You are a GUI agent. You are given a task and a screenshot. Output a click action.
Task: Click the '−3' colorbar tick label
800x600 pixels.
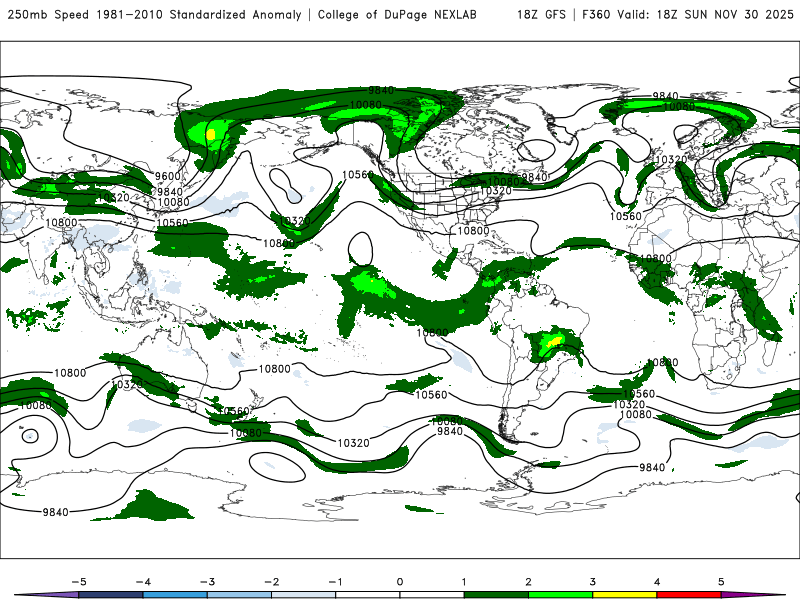[x=207, y=582]
